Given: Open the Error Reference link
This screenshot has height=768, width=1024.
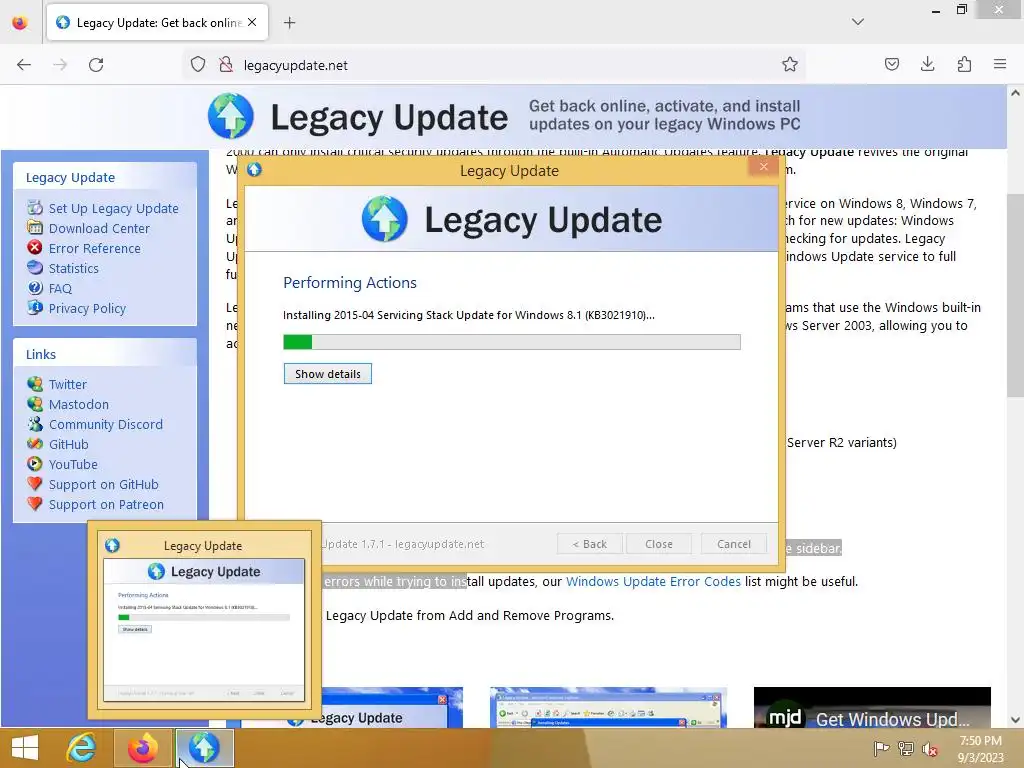Looking at the screenshot, I should tap(95, 248).
